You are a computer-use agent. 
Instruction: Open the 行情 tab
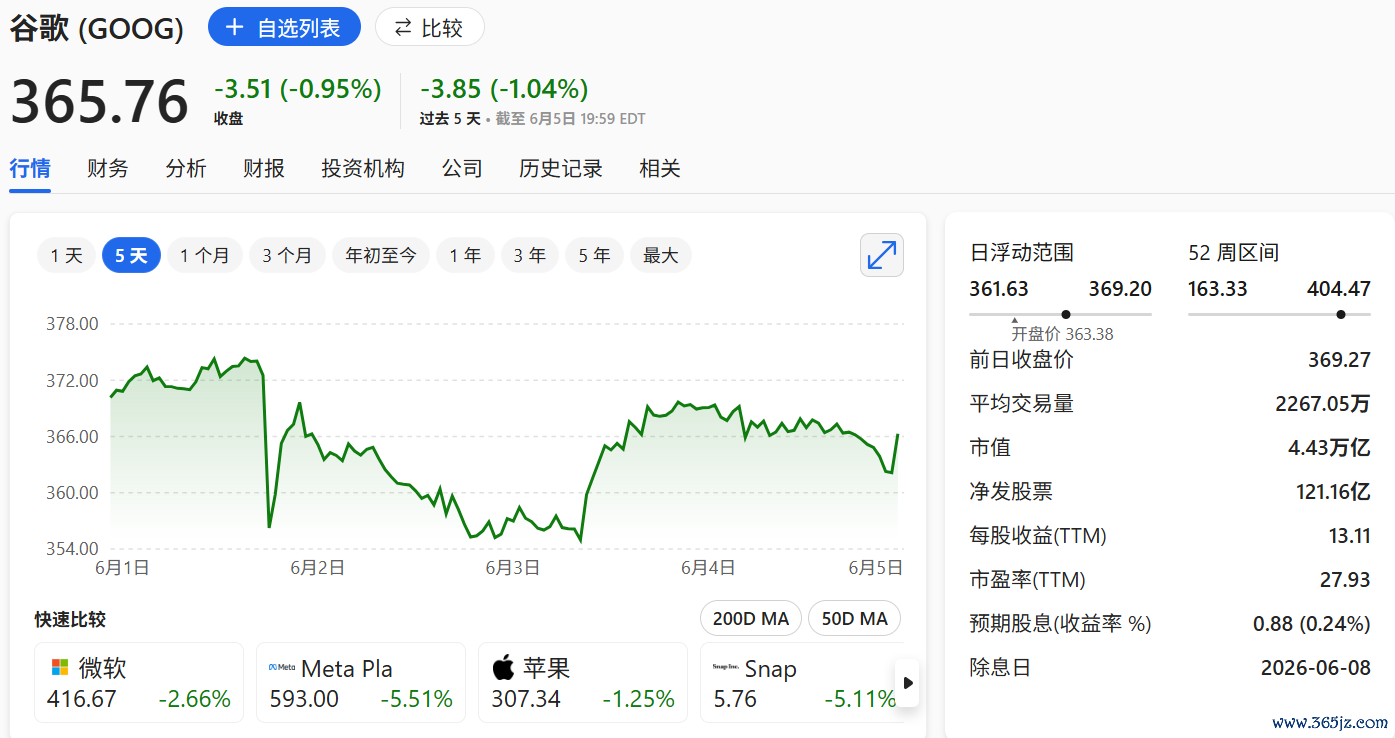tap(30, 168)
